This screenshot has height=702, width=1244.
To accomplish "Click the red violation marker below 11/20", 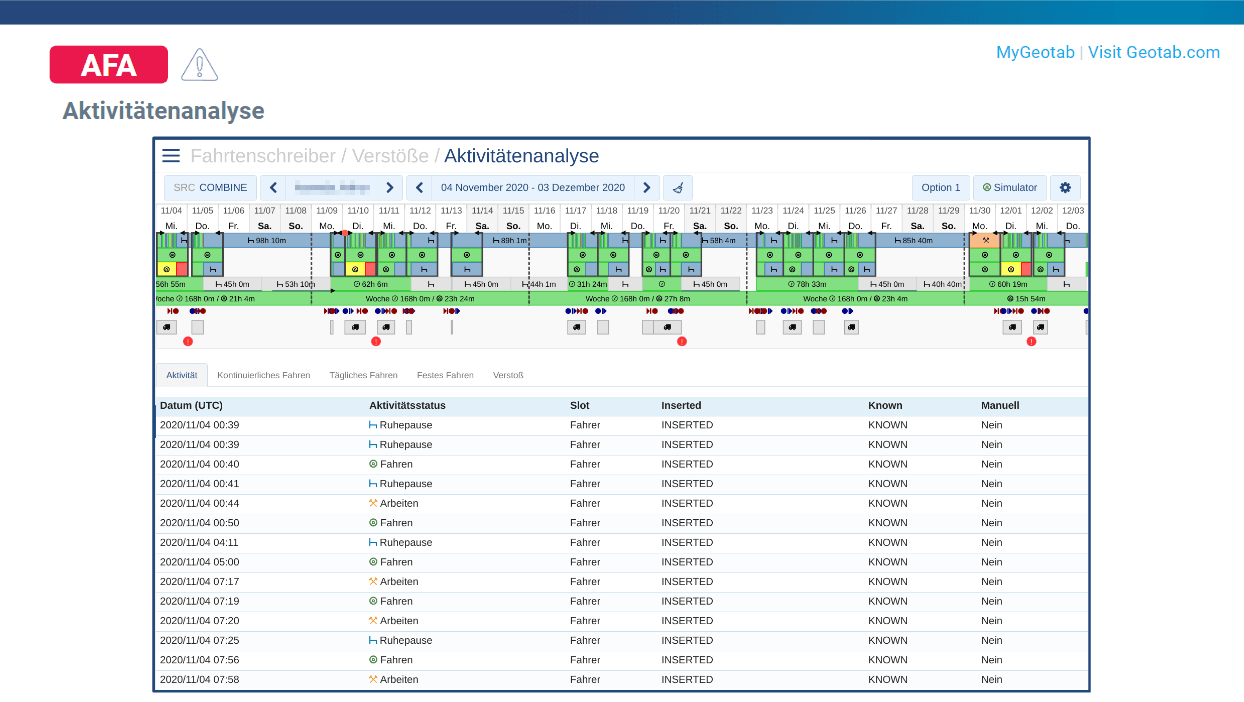I will click(x=682, y=342).
